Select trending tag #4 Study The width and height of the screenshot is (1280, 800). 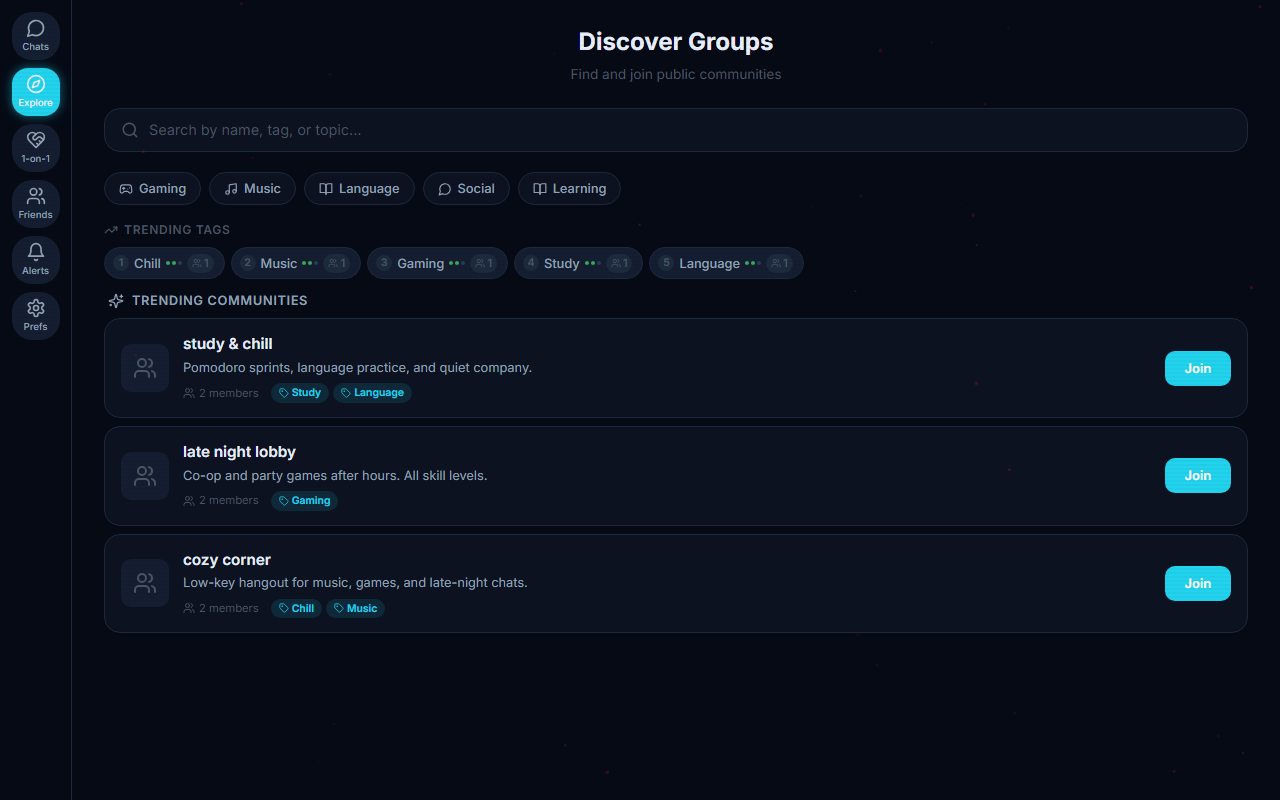point(578,263)
